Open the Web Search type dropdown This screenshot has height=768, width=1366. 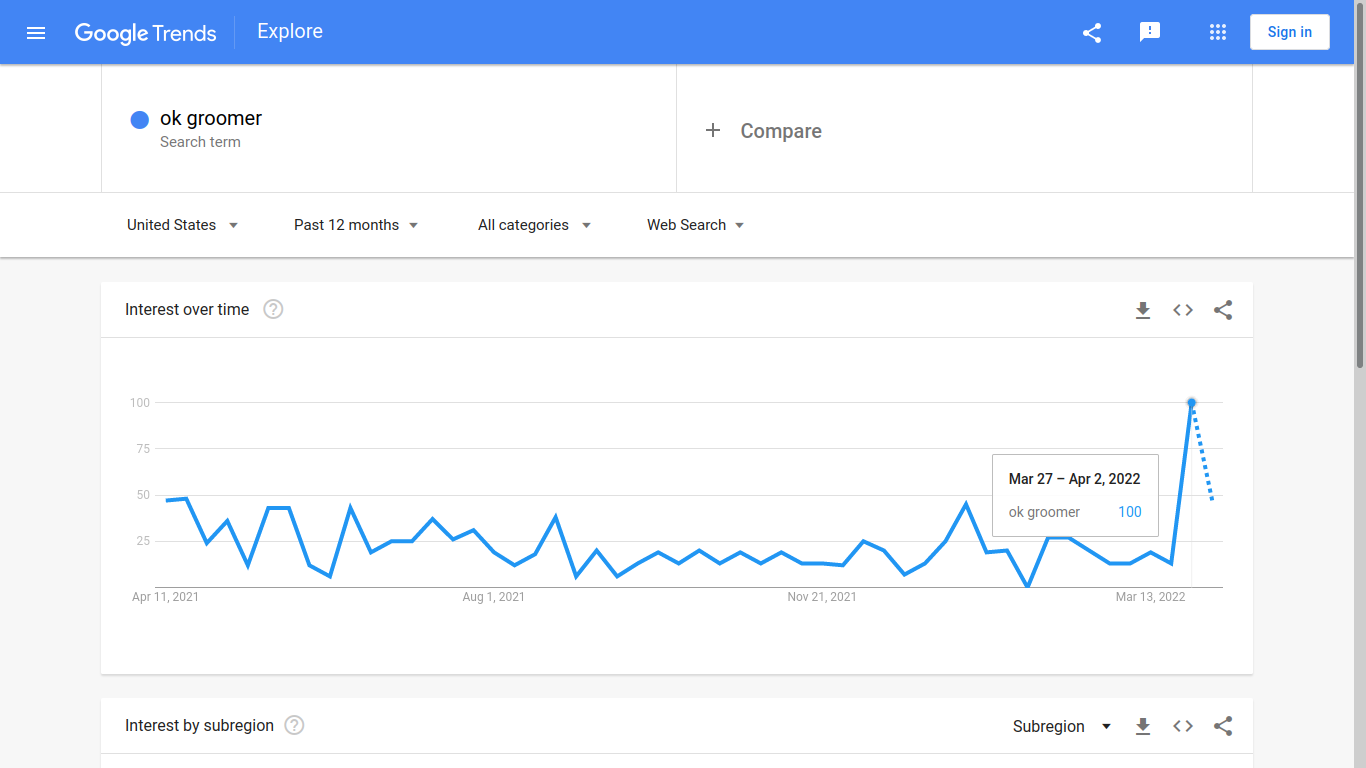[696, 225]
